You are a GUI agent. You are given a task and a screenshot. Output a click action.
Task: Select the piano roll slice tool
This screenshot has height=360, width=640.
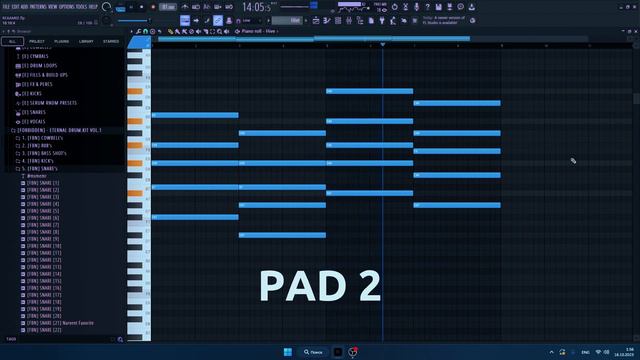click(206, 31)
